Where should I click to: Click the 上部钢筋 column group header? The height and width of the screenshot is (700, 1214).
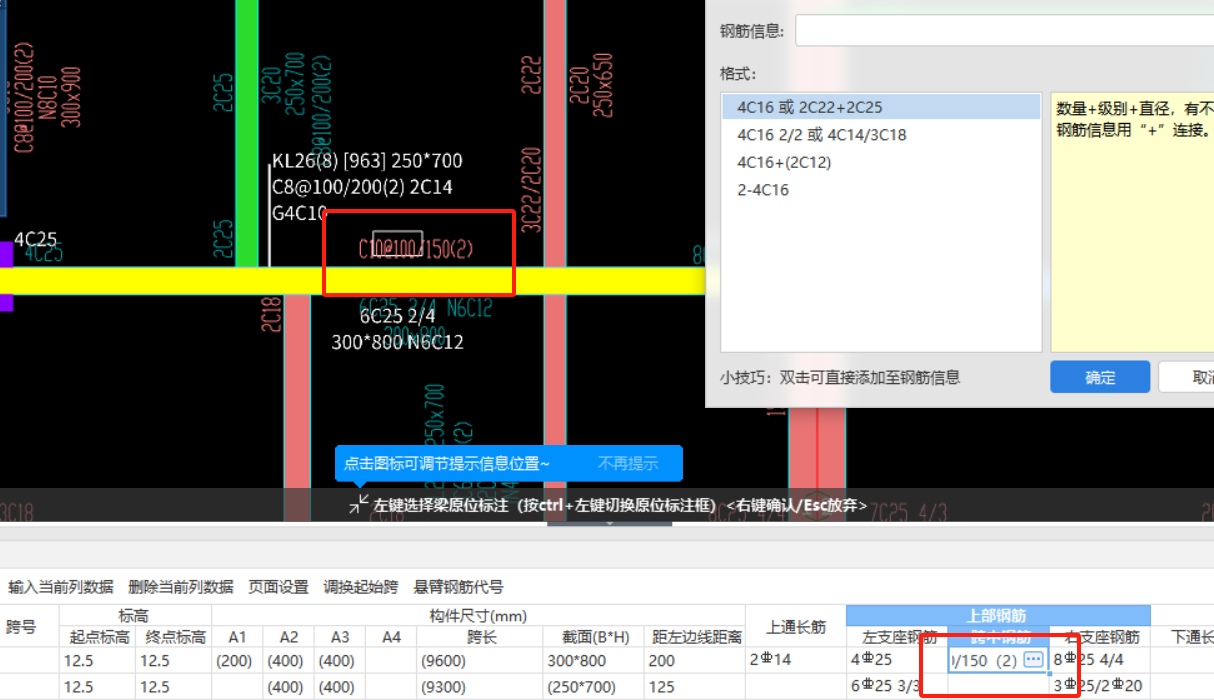tap(998, 615)
